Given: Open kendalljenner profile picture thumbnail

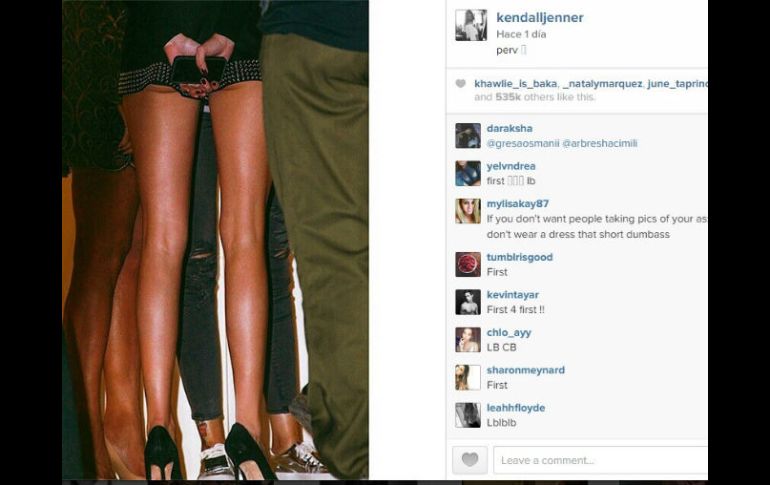Looking at the screenshot, I should point(471,25).
